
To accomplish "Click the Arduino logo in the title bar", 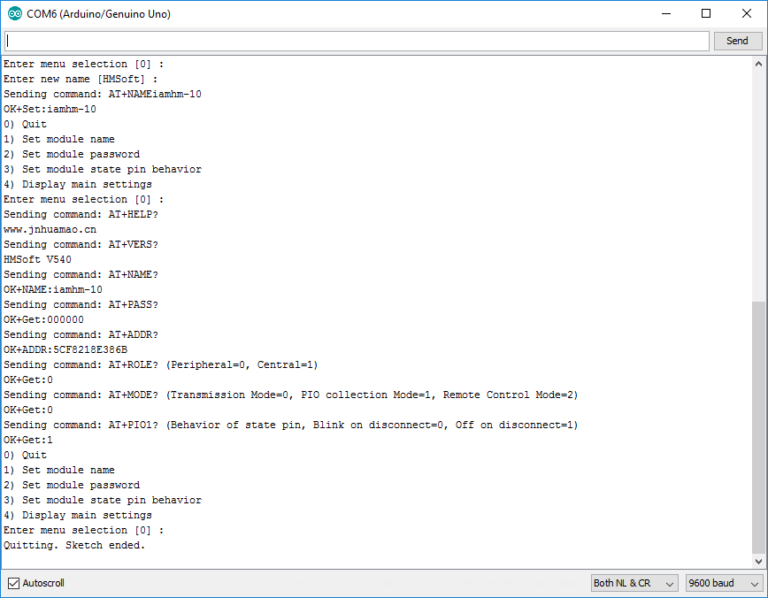I will 13,14.
